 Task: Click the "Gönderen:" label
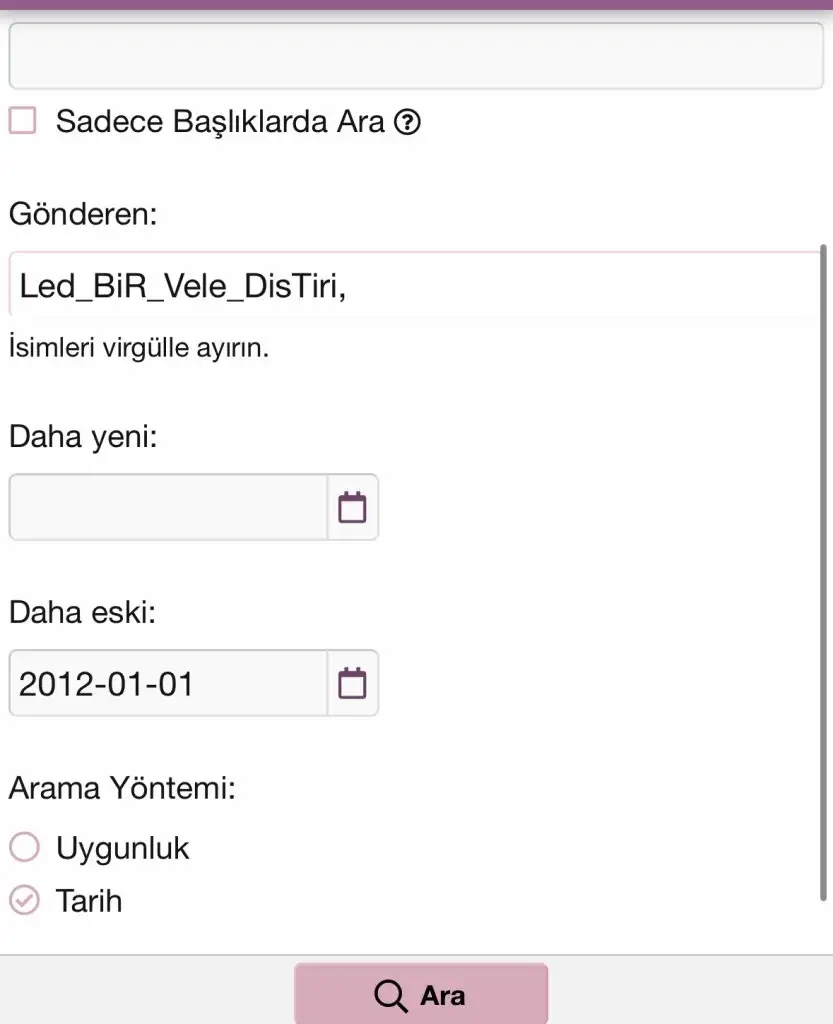[x=83, y=213]
